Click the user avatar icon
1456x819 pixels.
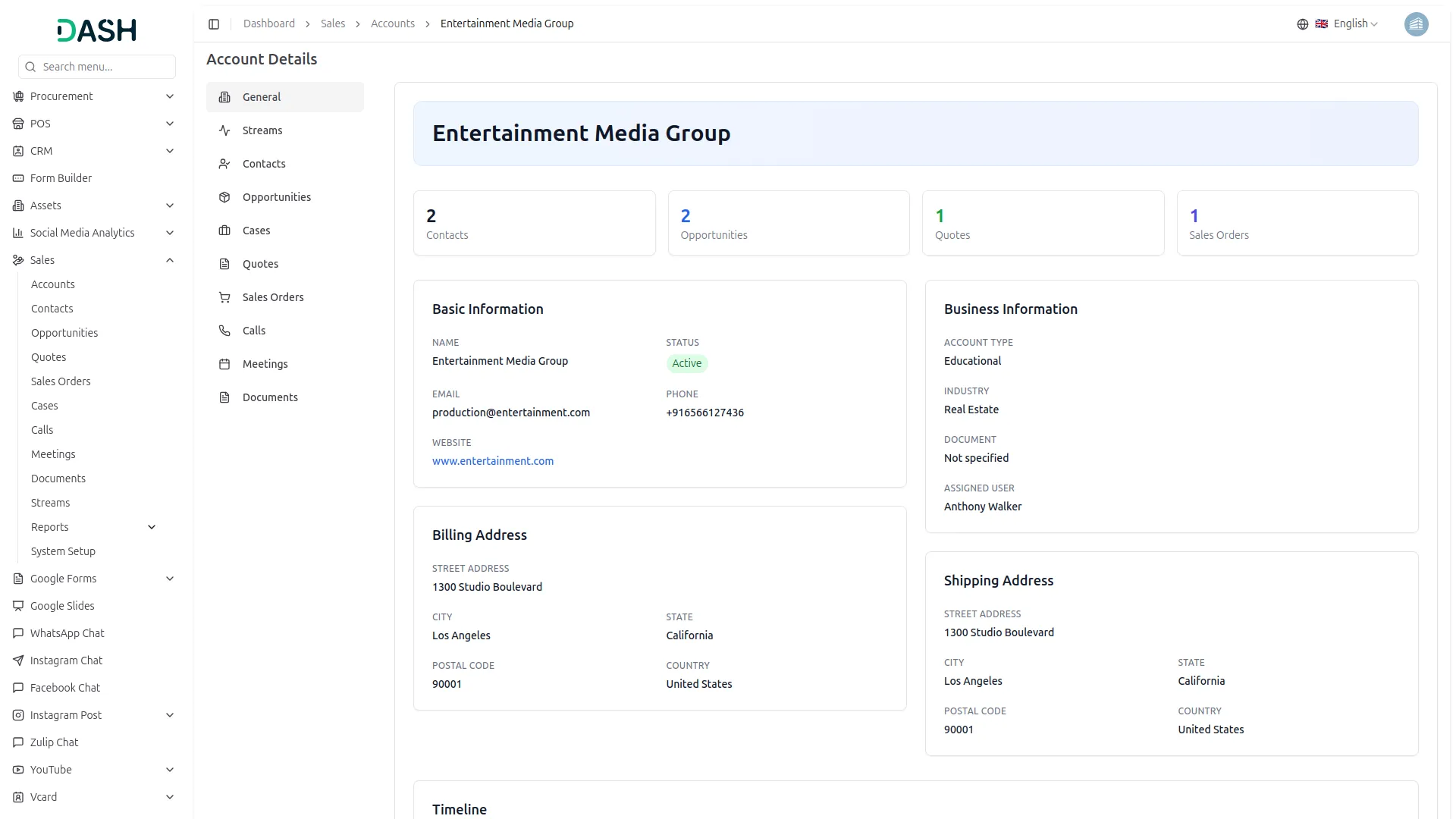(x=1416, y=24)
